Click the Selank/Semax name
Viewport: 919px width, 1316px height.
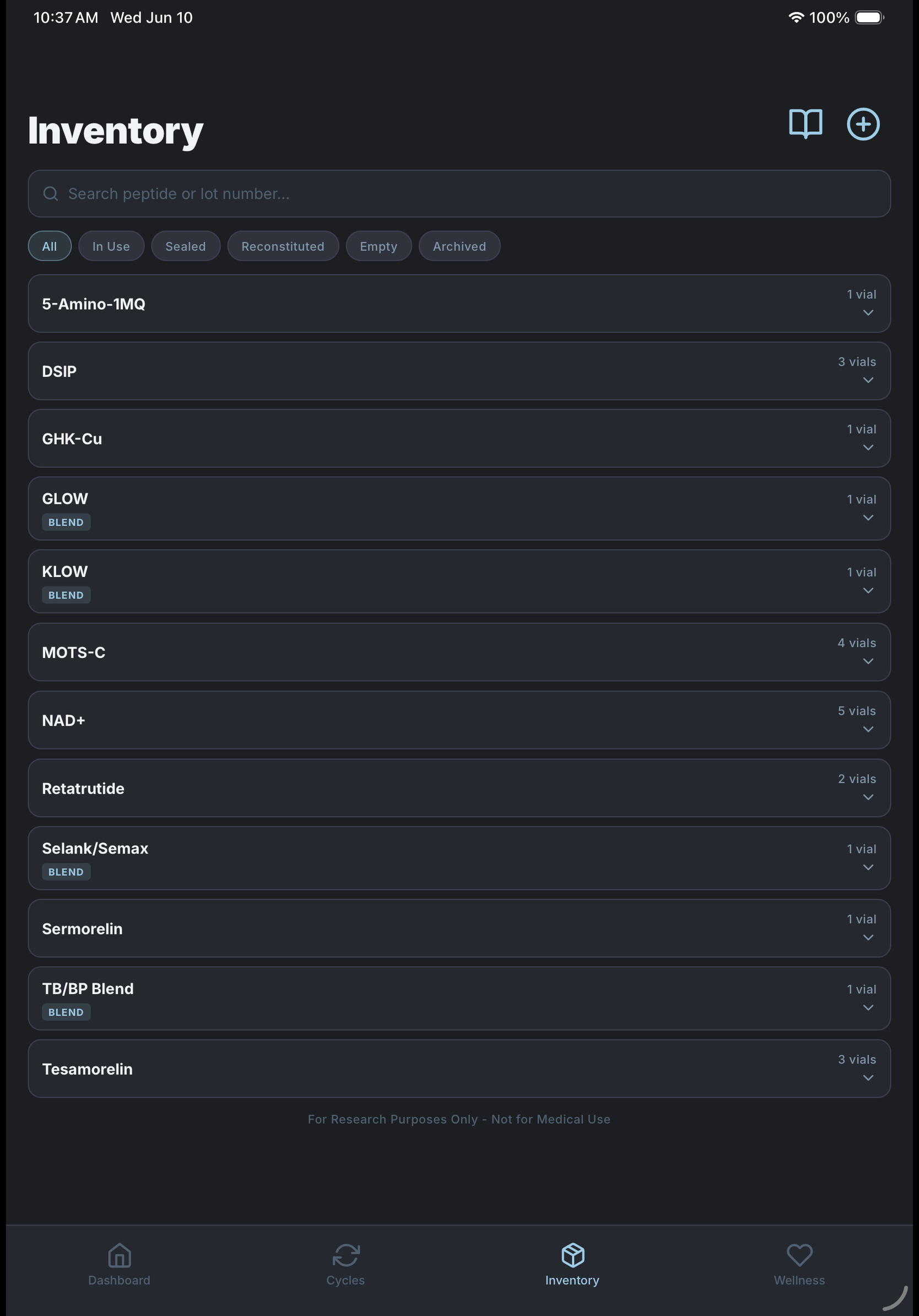[95, 848]
